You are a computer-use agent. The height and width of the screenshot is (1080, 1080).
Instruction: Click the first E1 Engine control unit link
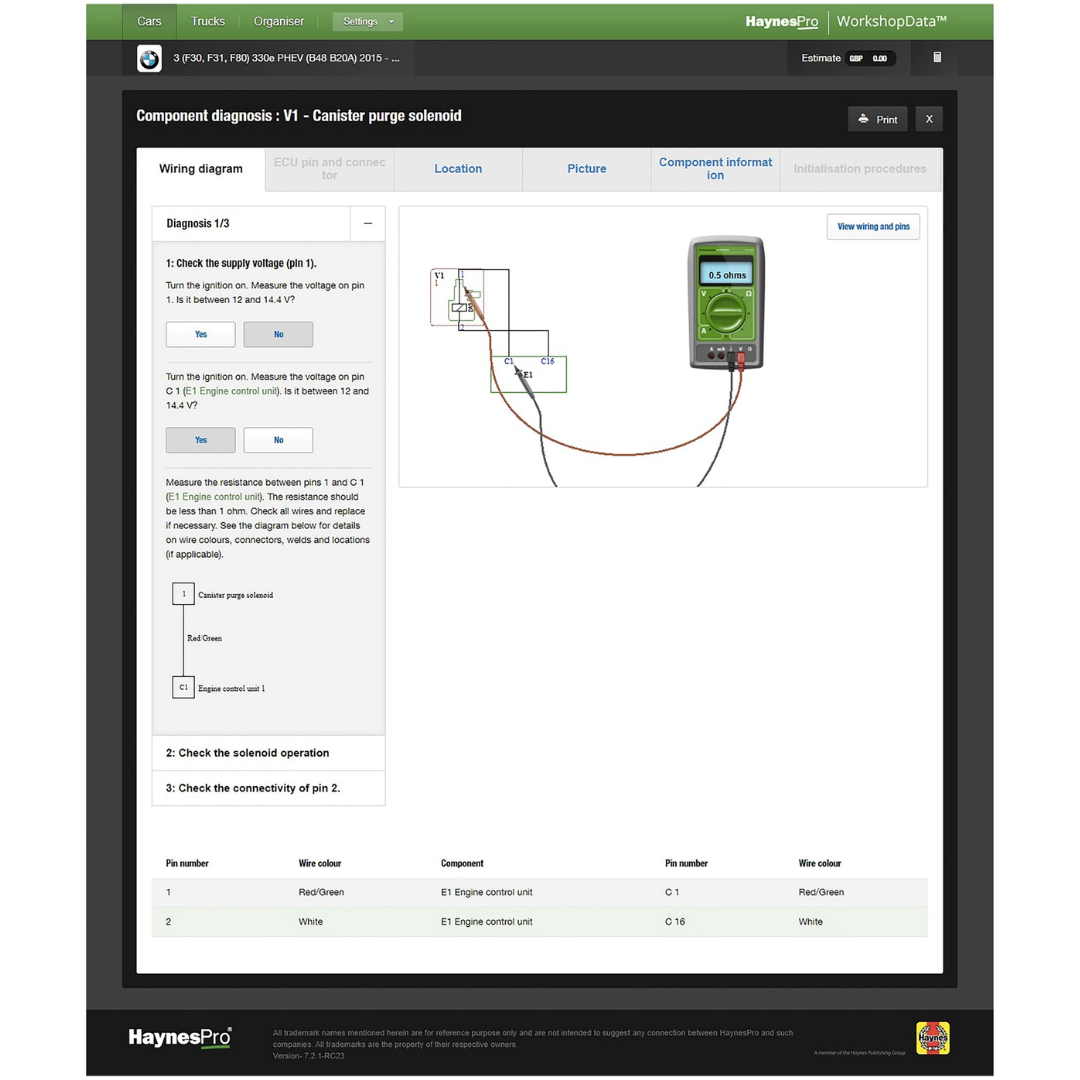point(231,391)
